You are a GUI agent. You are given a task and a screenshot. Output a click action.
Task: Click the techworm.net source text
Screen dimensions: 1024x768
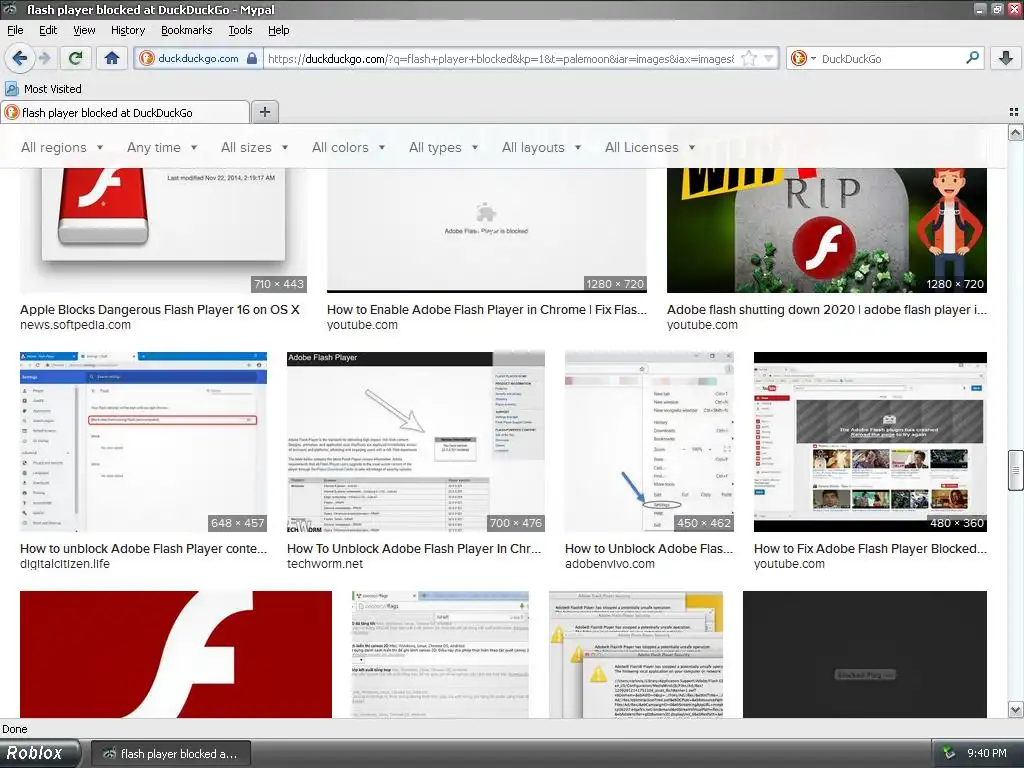click(325, 564)
